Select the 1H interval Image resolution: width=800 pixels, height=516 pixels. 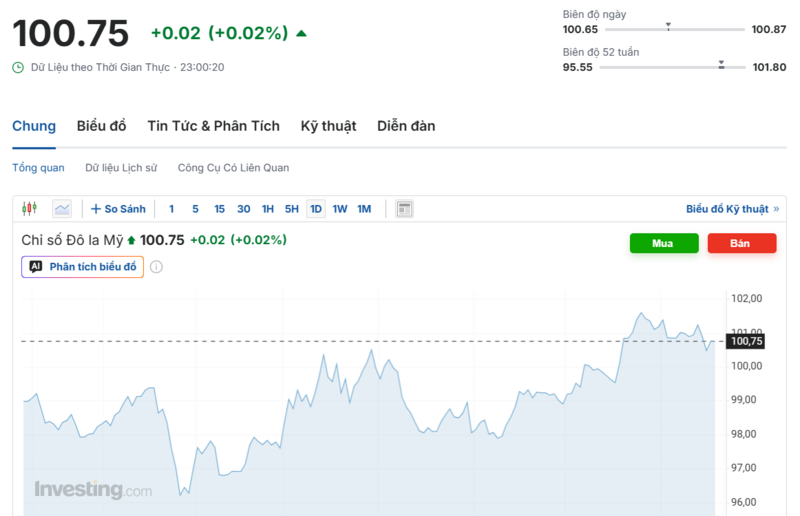[268, 209]
